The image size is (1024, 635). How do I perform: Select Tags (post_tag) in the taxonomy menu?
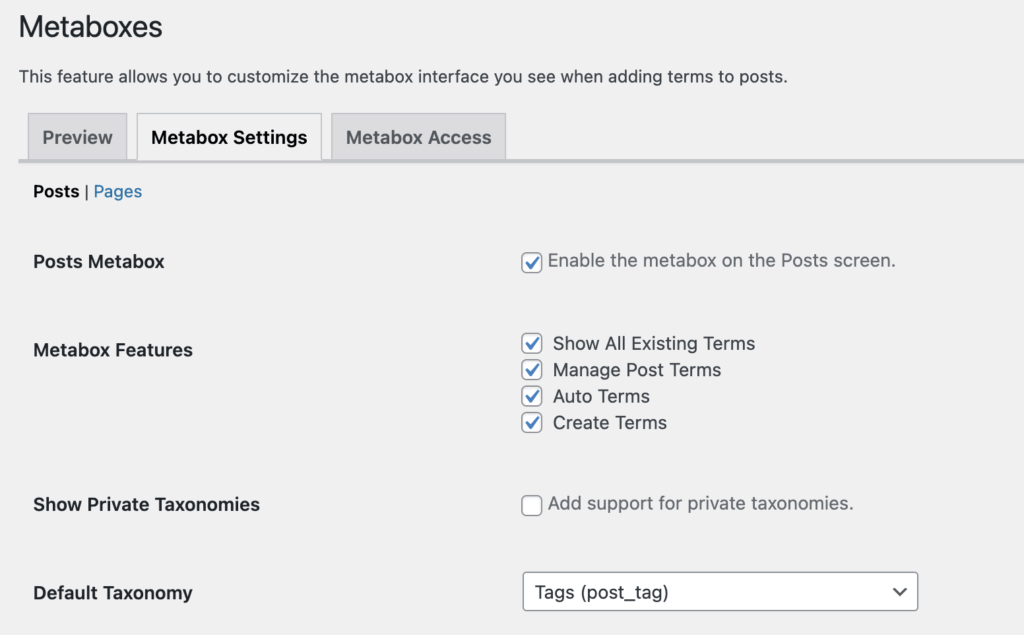point(719,591)
